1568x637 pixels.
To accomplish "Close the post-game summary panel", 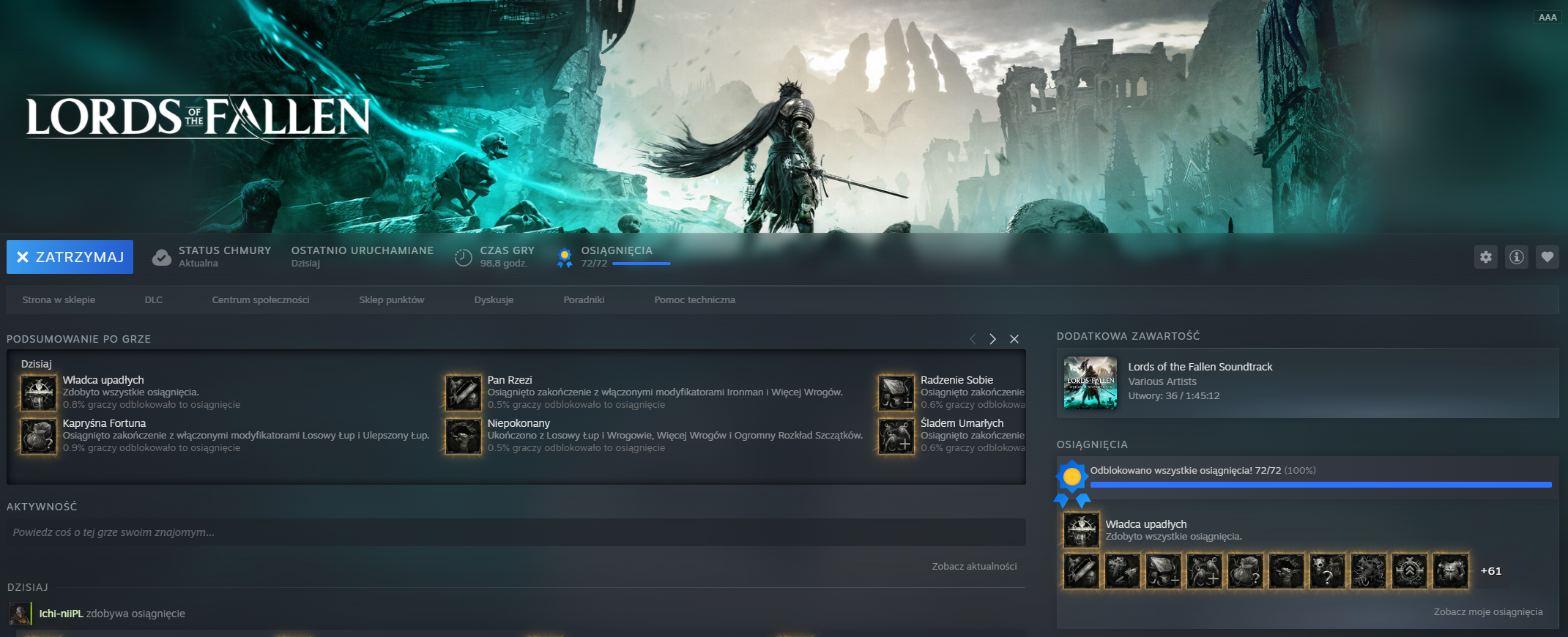I will click(x=1014, y=339).
